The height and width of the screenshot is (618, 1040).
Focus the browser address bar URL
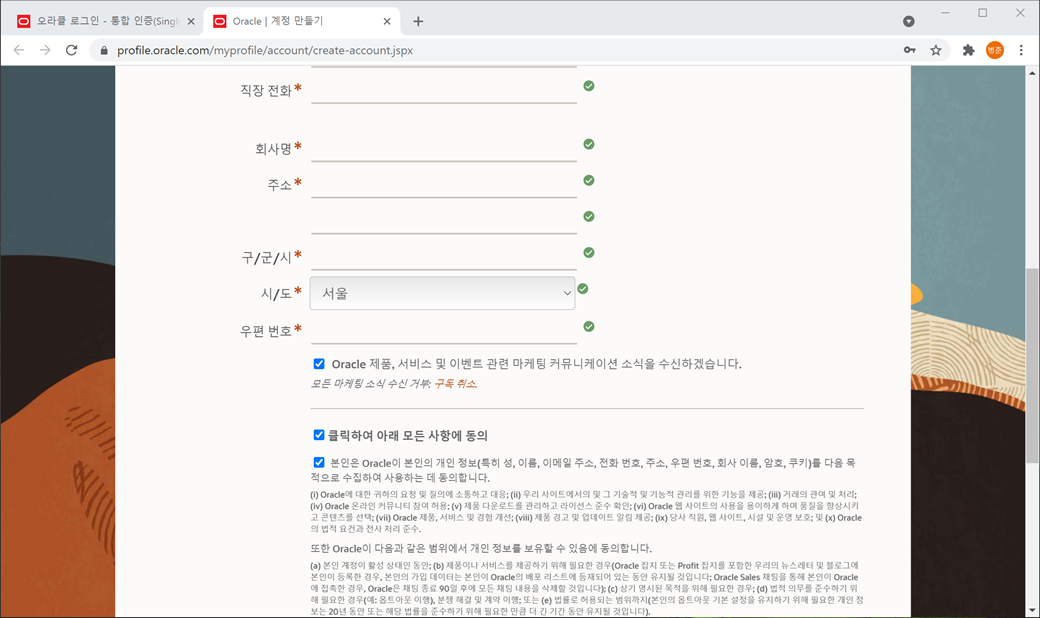click(265, 50)
